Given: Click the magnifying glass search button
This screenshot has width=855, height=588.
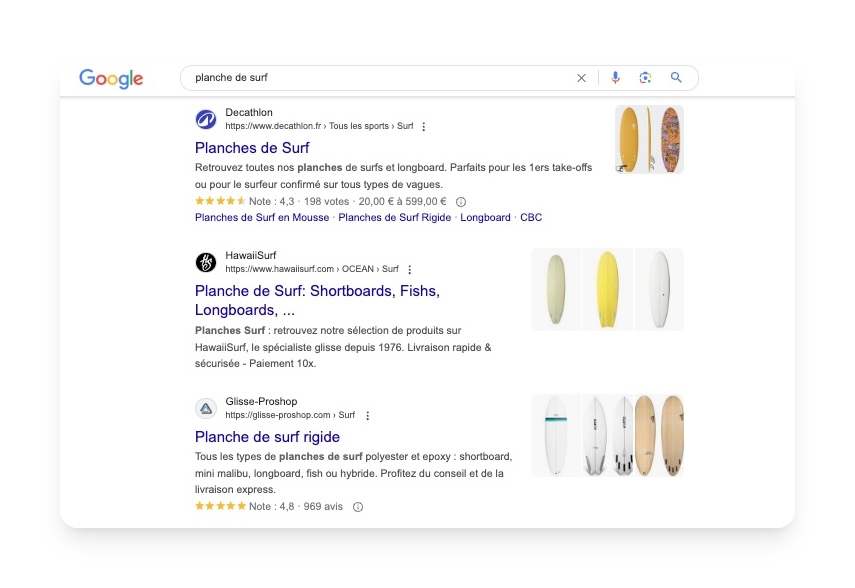Looking at the screenshot, I should coord(676,78).
